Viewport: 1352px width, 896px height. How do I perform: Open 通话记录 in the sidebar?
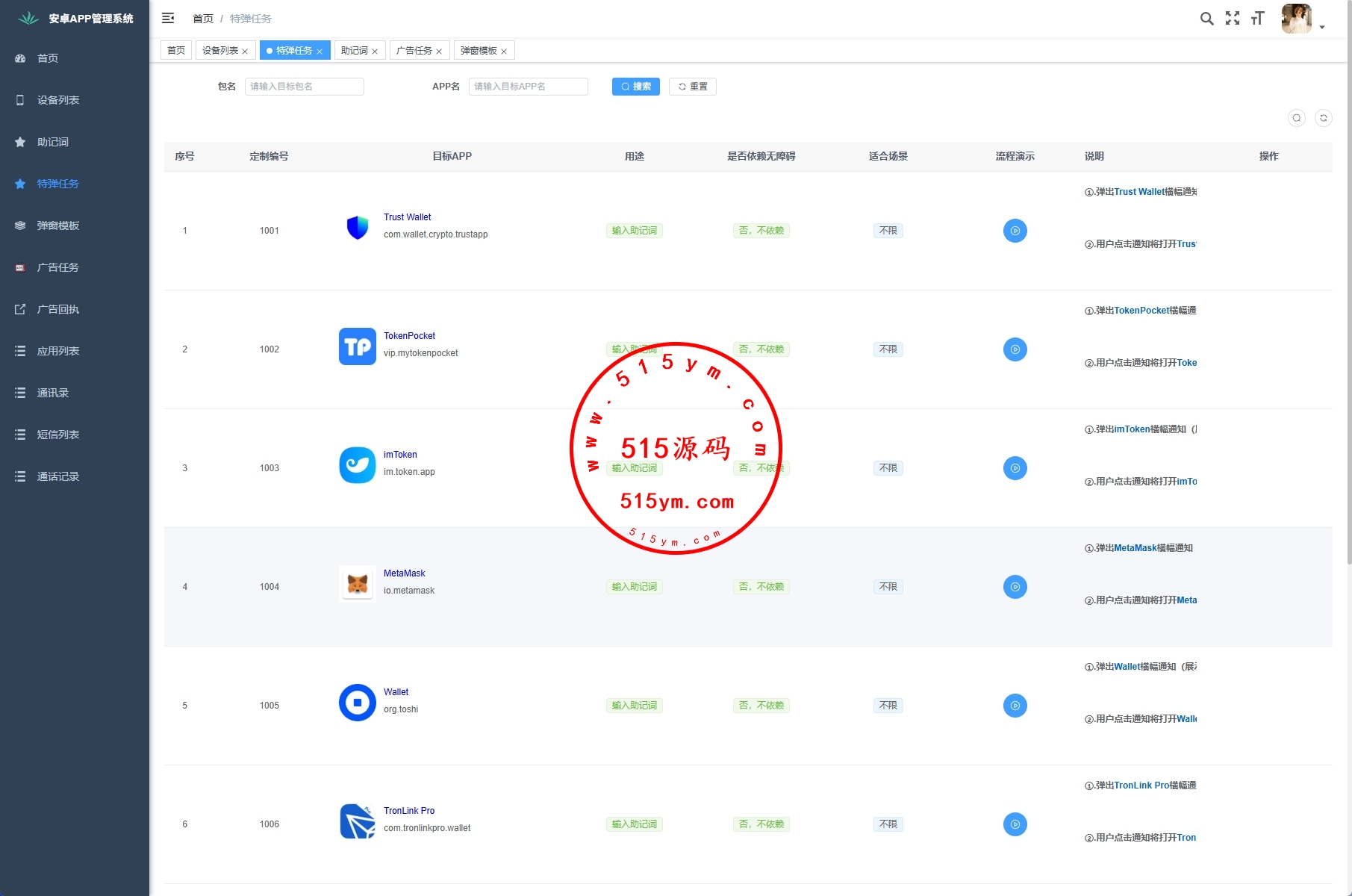(x=75, y=476)
